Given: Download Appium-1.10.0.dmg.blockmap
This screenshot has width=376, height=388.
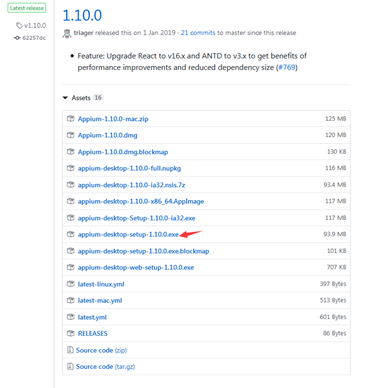Looking at the screenshot, I should click(123, 152).
